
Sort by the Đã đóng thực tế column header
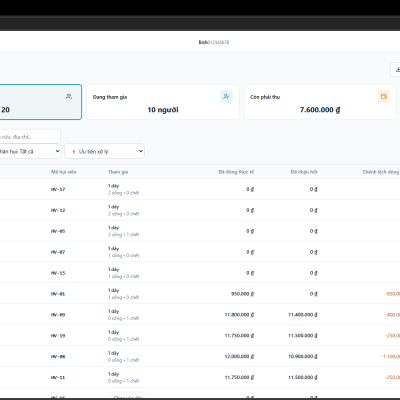[x=236, y=172]
